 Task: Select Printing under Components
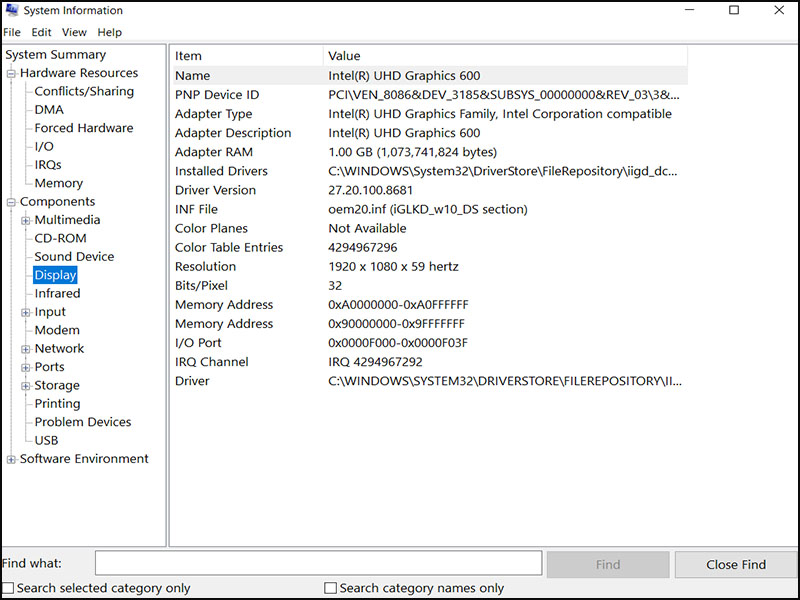point(57,404)
